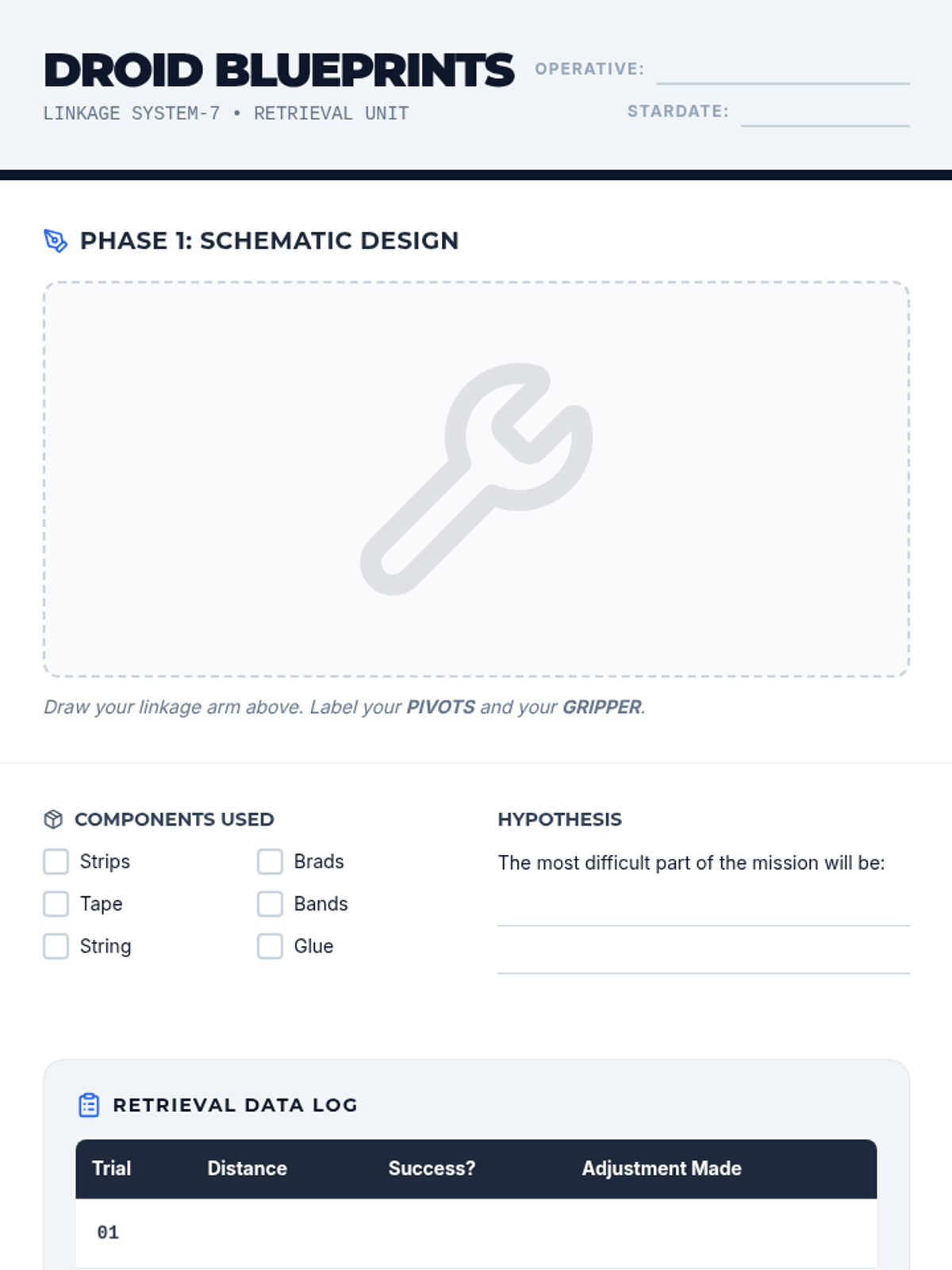
Task: Click the Droid Blueprints title
Action: tap(278, 71)
